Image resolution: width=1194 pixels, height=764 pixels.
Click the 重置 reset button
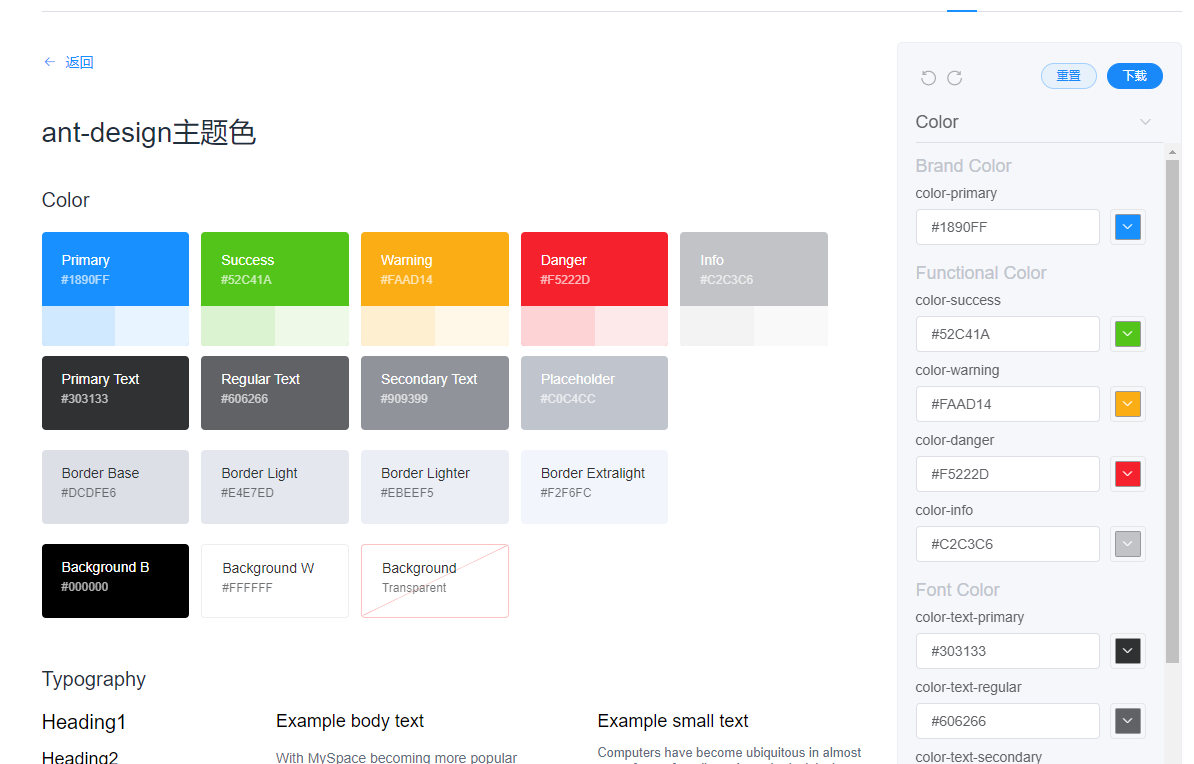click(1068, 76)
